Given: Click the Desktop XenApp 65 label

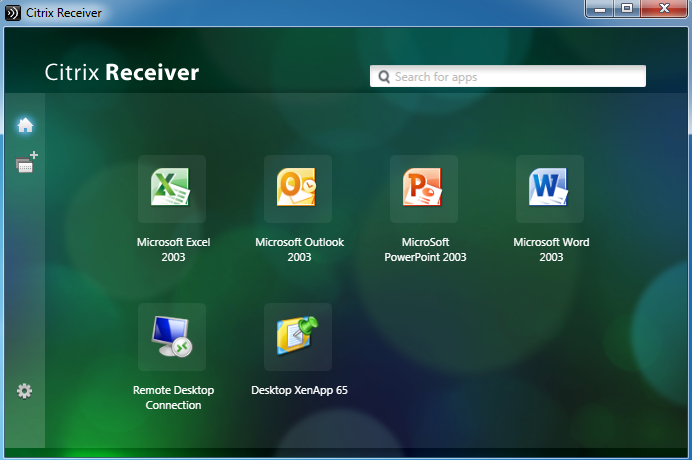Looking at the screenshot, I should (299, 390).
